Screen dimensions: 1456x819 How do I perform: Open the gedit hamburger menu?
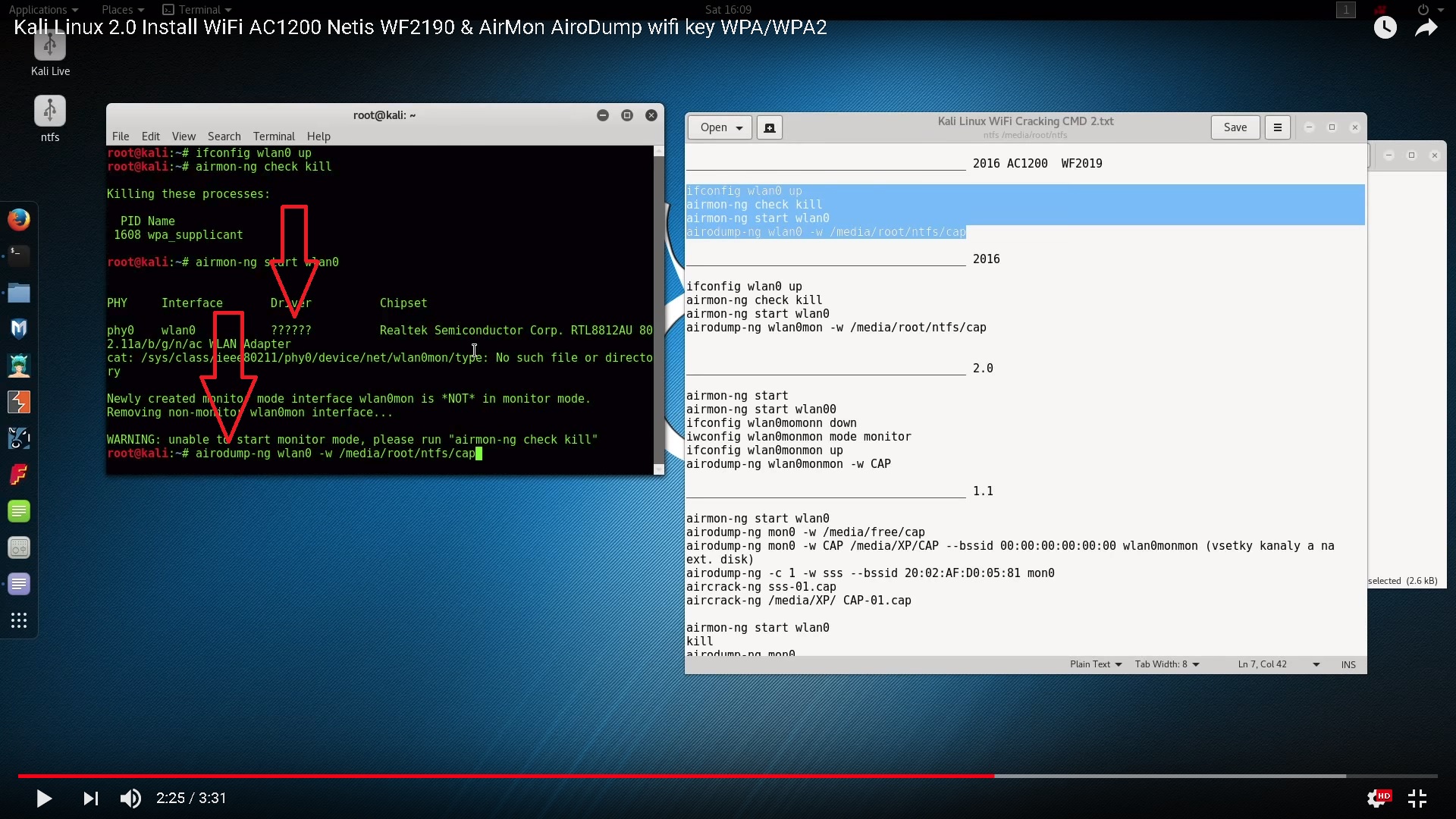point(1277,127)
